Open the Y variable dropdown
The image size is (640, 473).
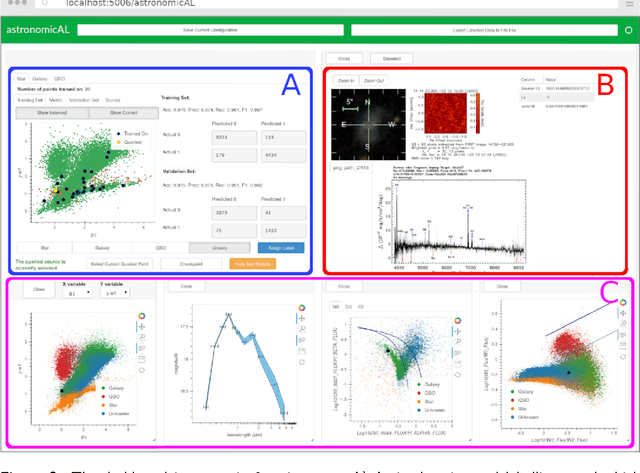click(115, 293)
